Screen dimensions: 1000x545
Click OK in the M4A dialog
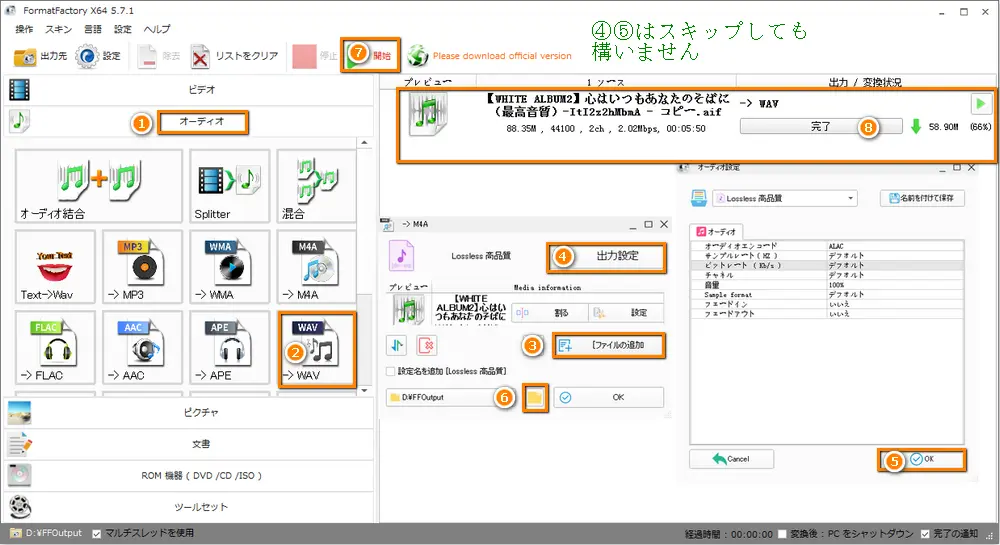click(608, 398)
